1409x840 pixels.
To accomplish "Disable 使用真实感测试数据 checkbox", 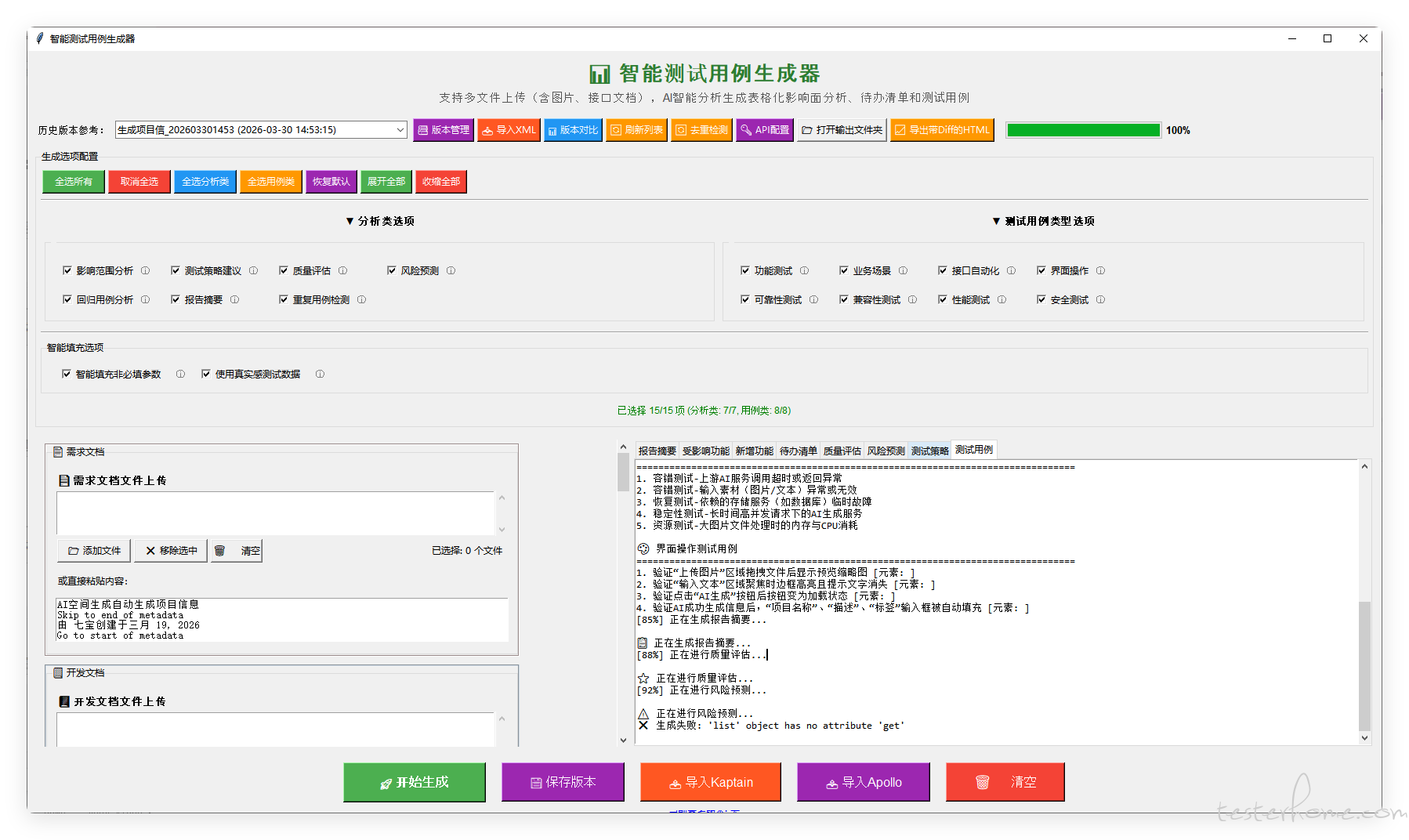I will pyautogui.click(x=206, y=375).
